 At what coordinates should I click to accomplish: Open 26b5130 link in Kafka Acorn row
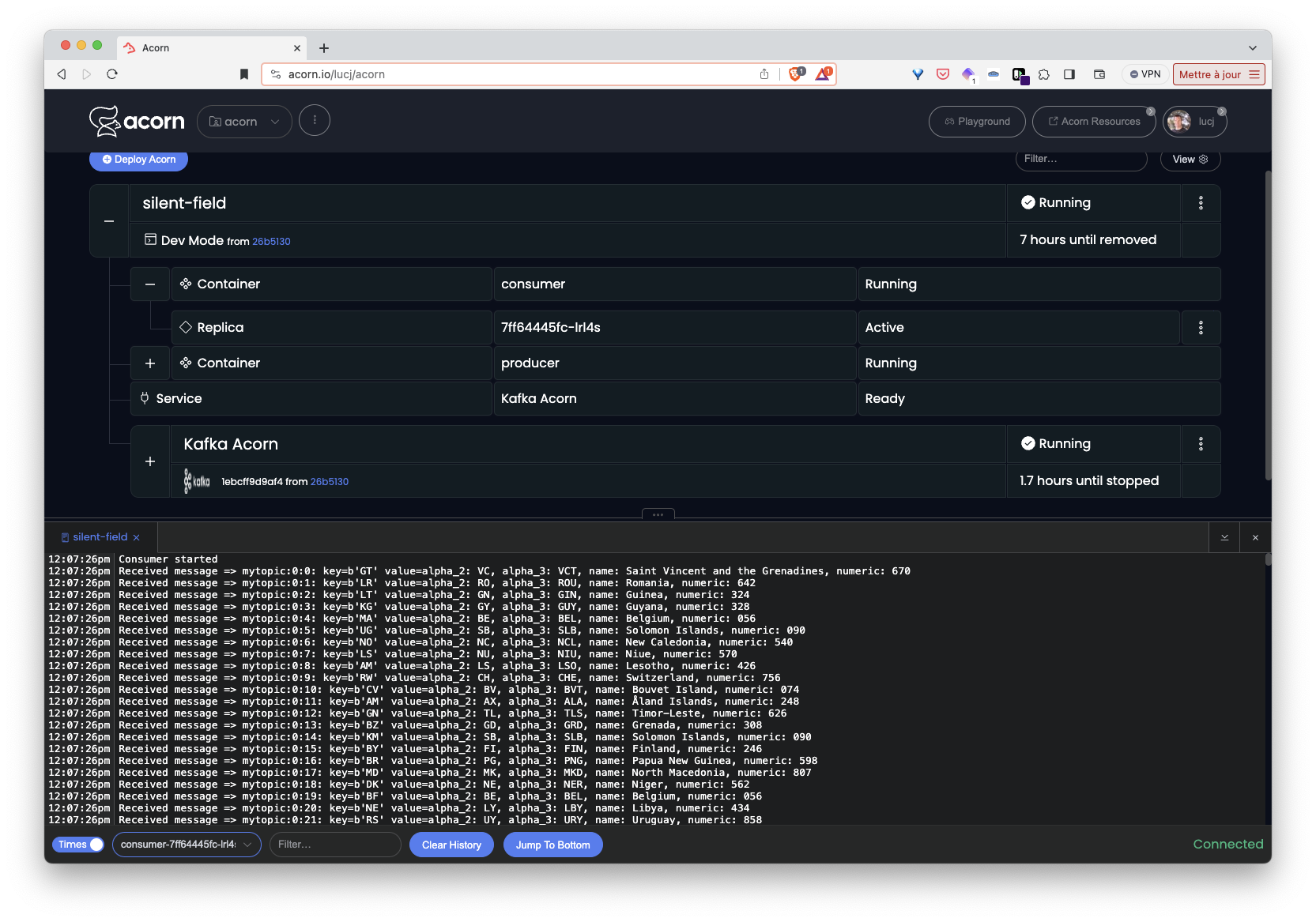tap(330, 482)
